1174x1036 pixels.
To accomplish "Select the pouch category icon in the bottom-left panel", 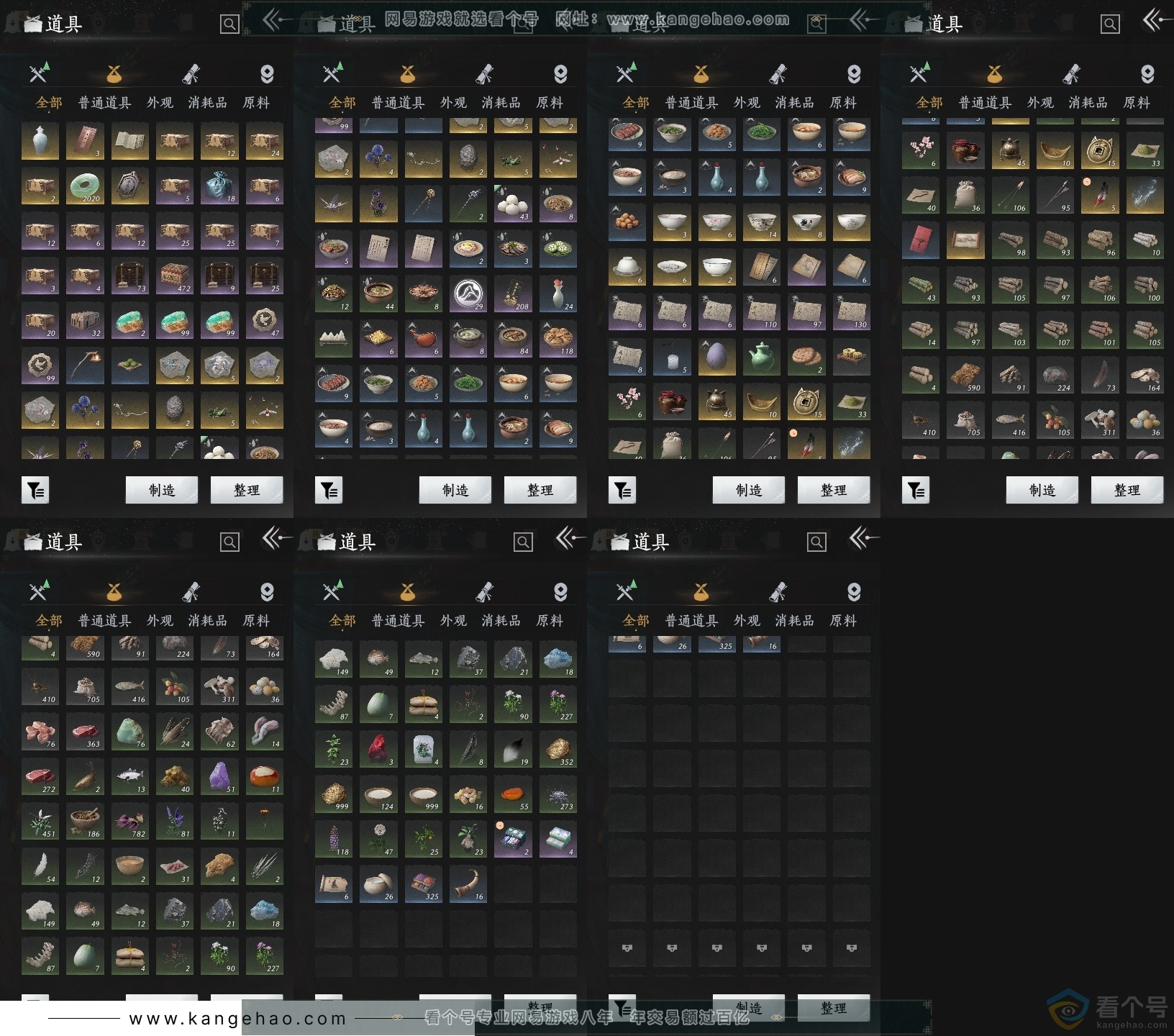I will click(114, 591).
